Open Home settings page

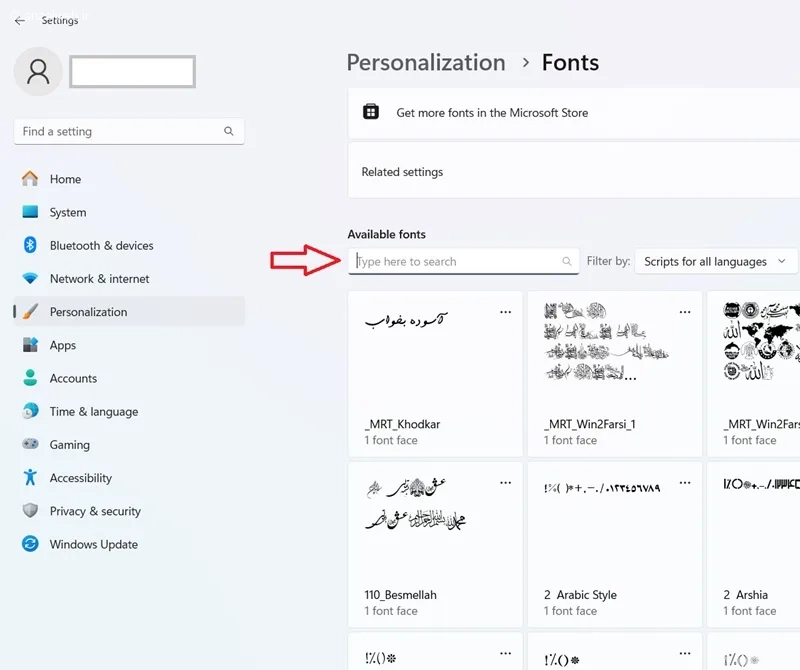pos(129,179)
